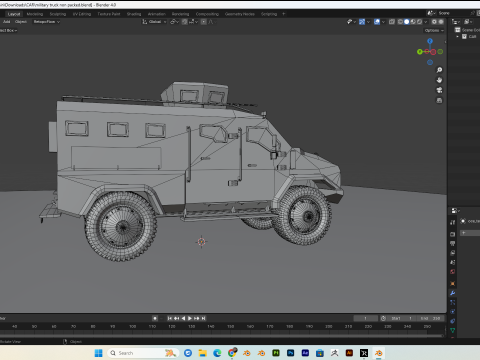Toggle the camera view icon
This screenshot has height=360, width=480.
tap(439, 90)
